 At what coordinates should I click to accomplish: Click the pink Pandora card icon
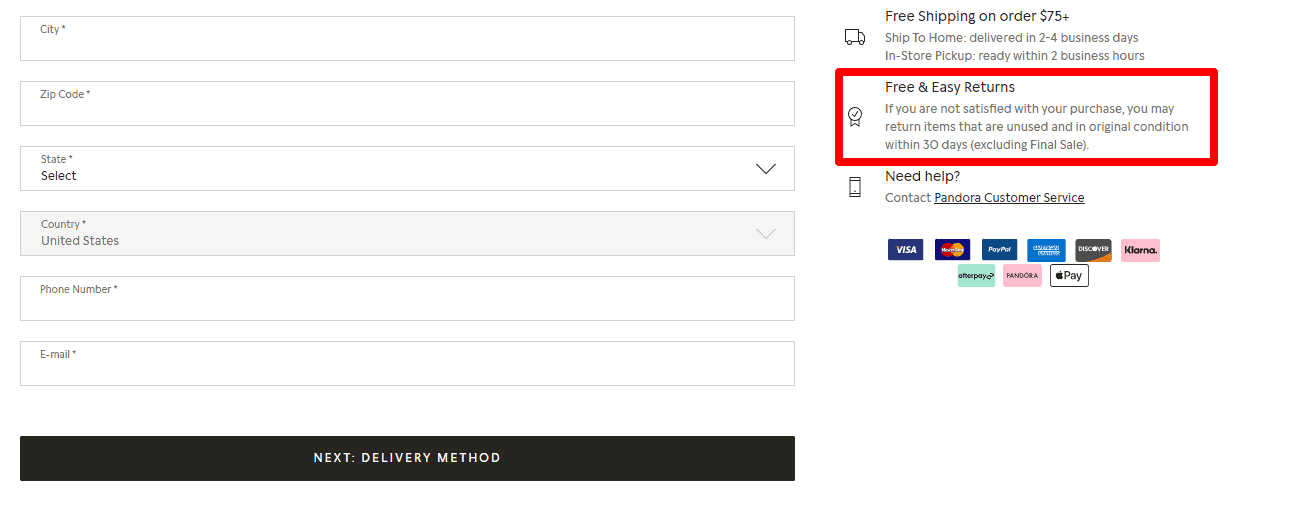pyautogui.click(x=1022, y=275)
